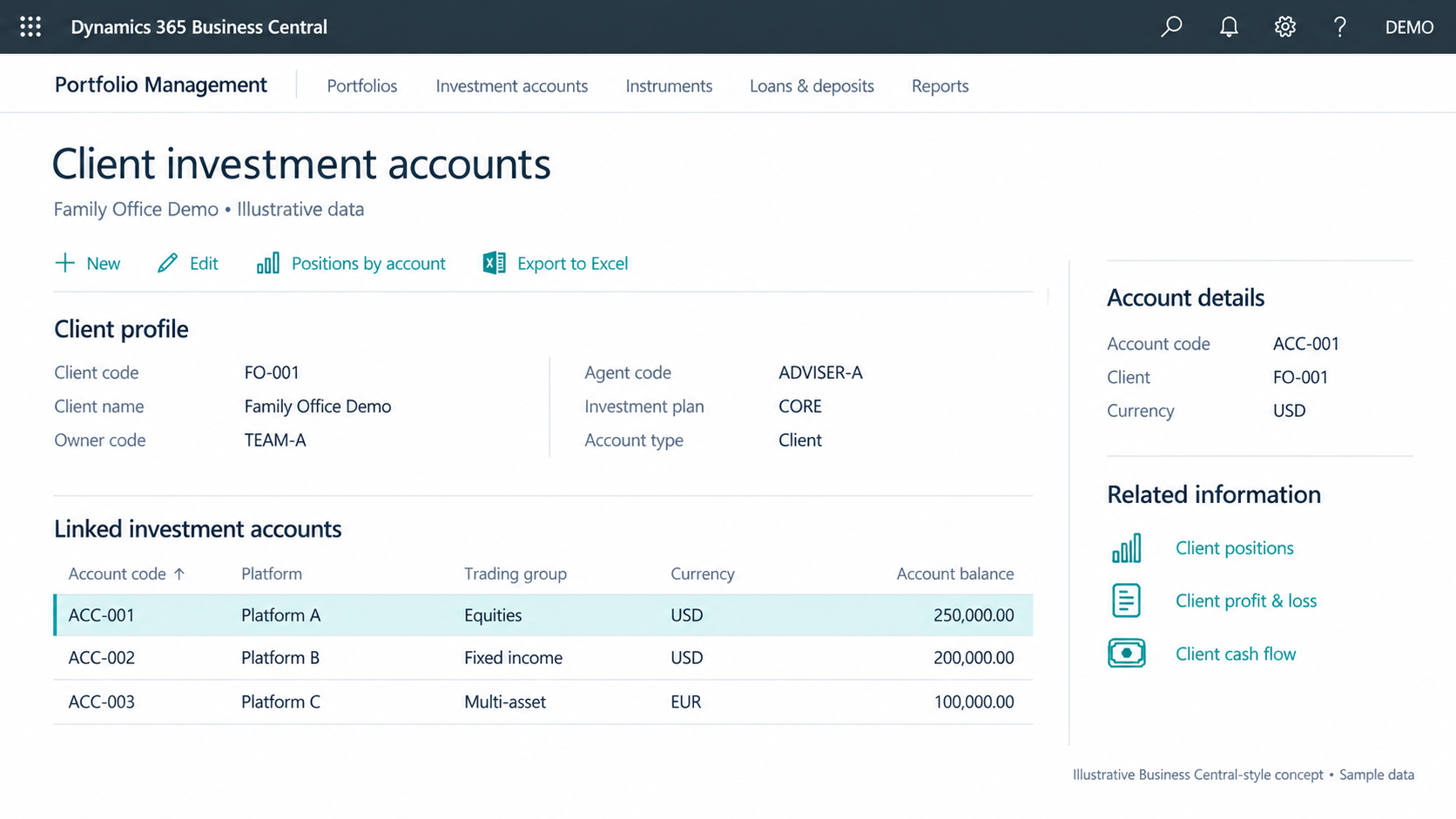Click Export to Excel label

pyautogui.click(x=572, y=264)
